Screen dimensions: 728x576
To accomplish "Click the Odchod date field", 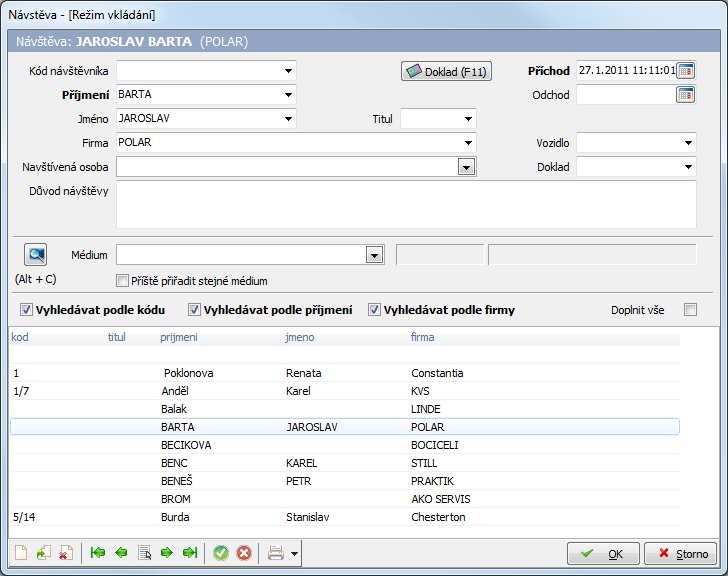I will (x=626, y=95).
